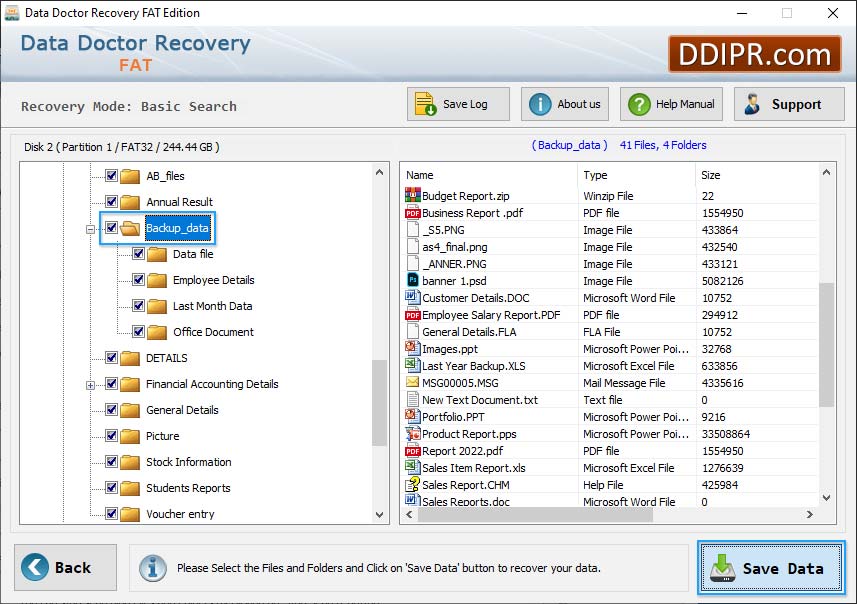This screenshot has height=604, width=857.
Task: Click the Word icon of Customer Details.DOC
Action: pos(412,297)
